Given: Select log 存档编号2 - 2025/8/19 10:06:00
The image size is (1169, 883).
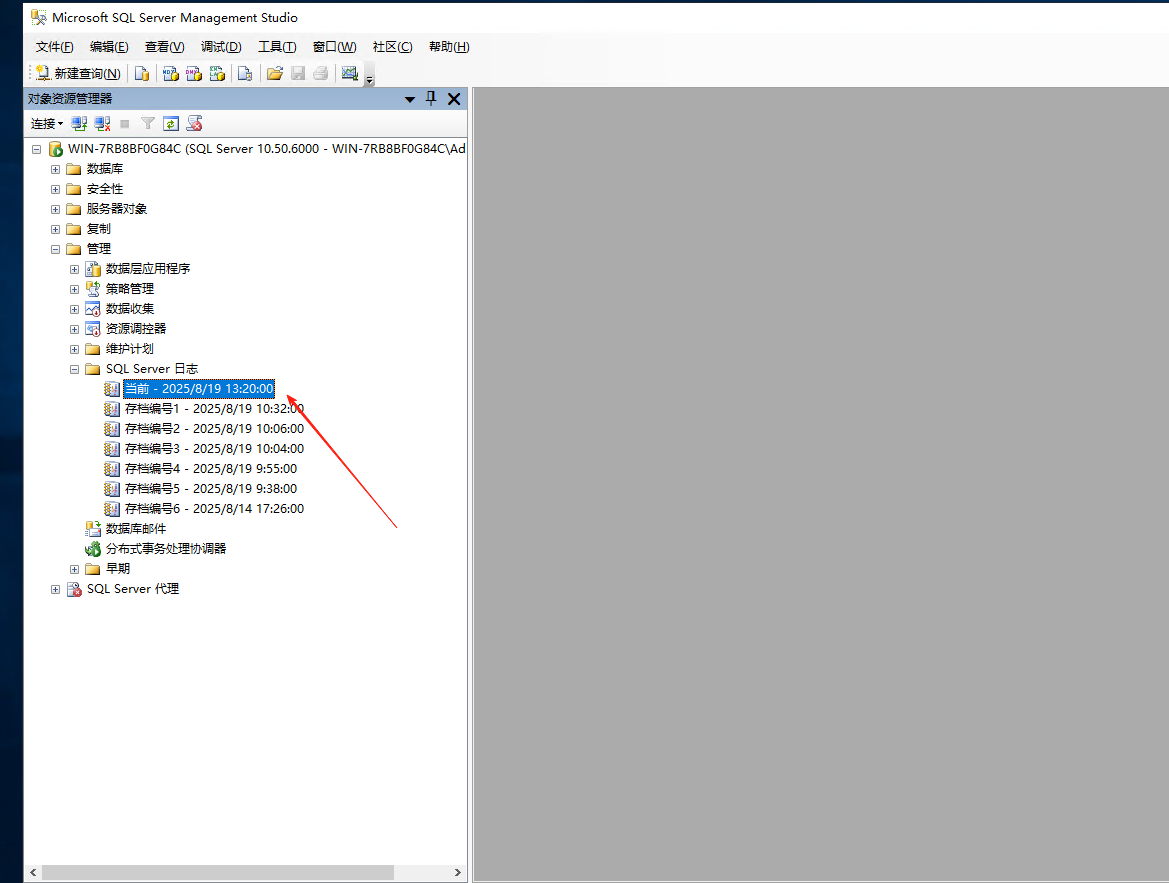Looking at the screenshot, I should pos(214,429).
